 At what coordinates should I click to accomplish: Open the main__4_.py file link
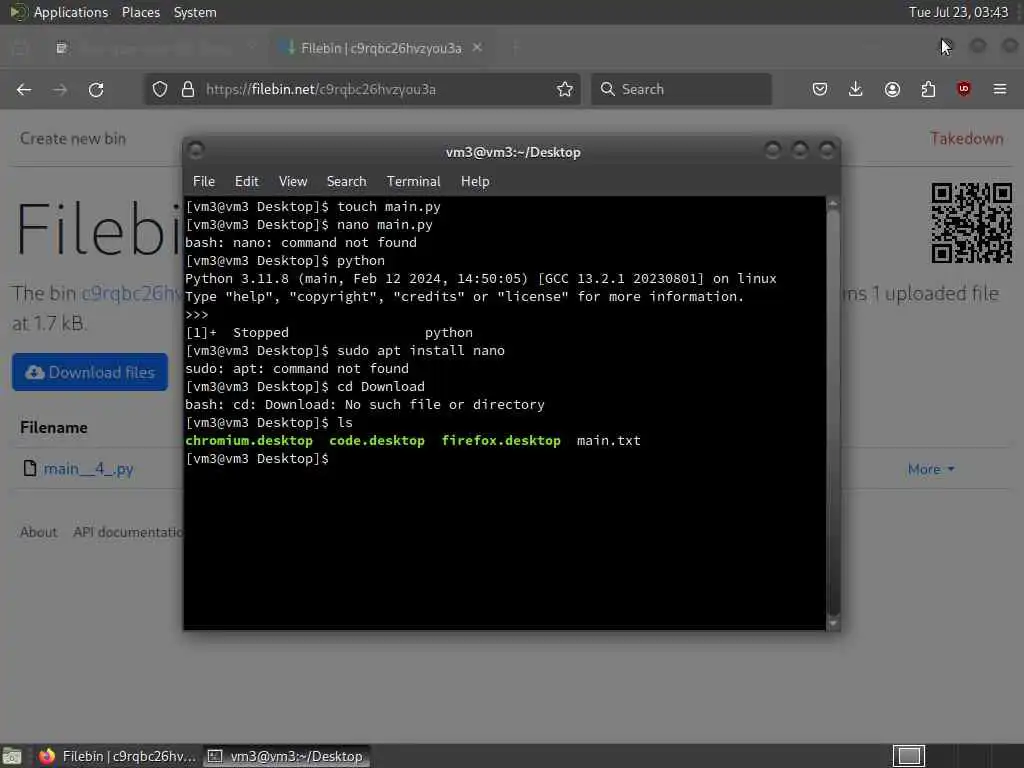click(x=89, y=469)
